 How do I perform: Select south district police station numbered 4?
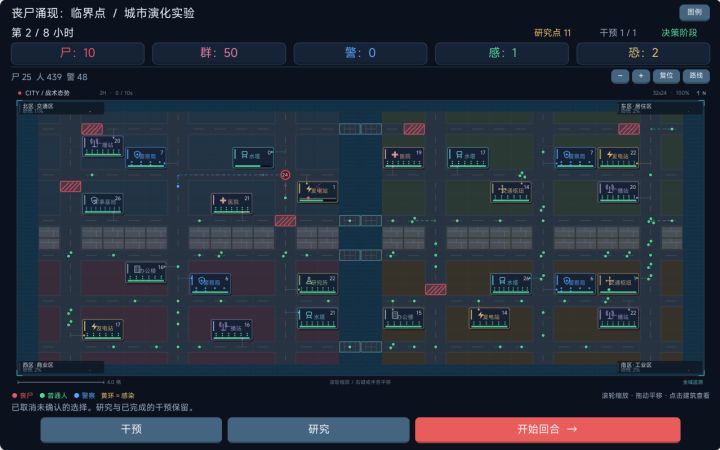point(575,284)
